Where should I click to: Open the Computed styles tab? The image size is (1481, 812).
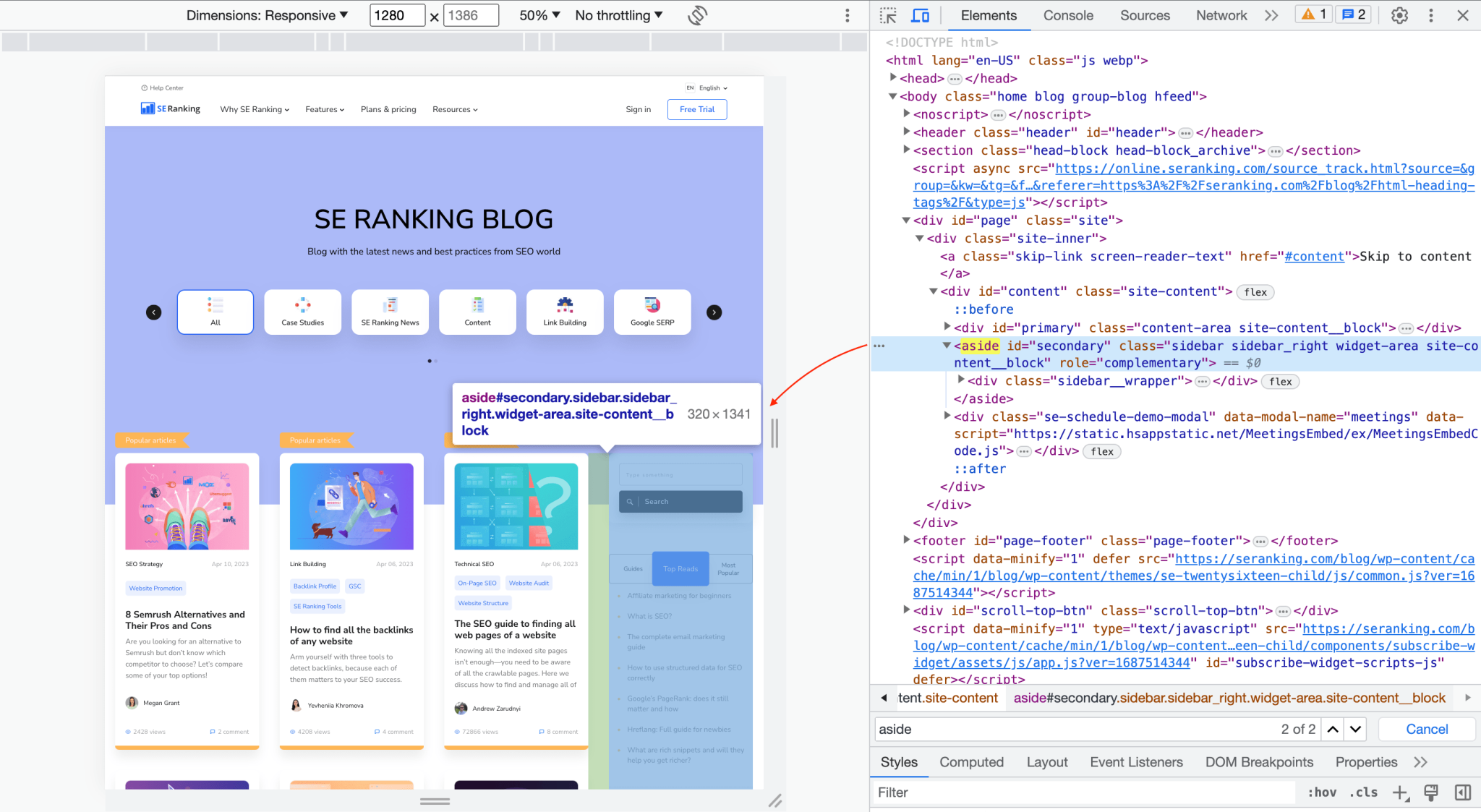(971, 761)
